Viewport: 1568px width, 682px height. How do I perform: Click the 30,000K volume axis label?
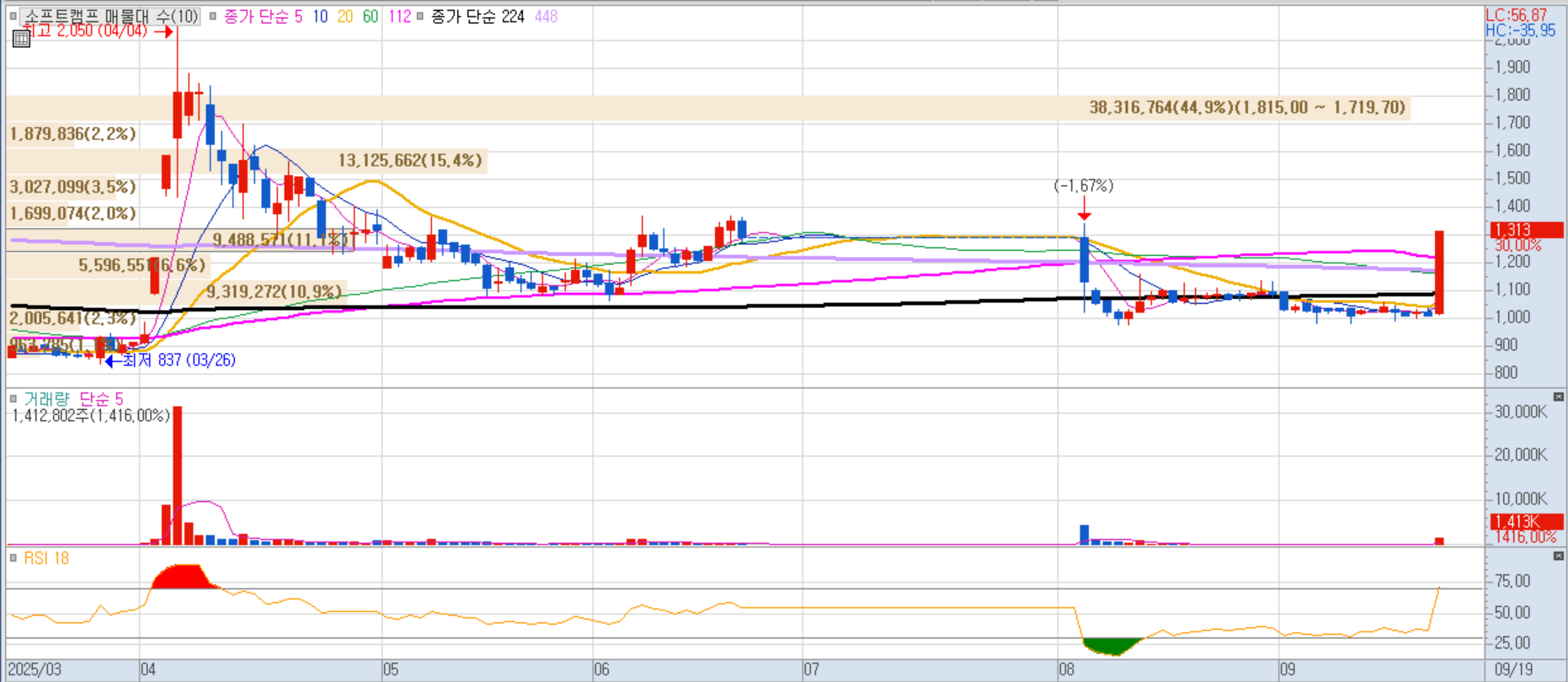point(1521,412)
